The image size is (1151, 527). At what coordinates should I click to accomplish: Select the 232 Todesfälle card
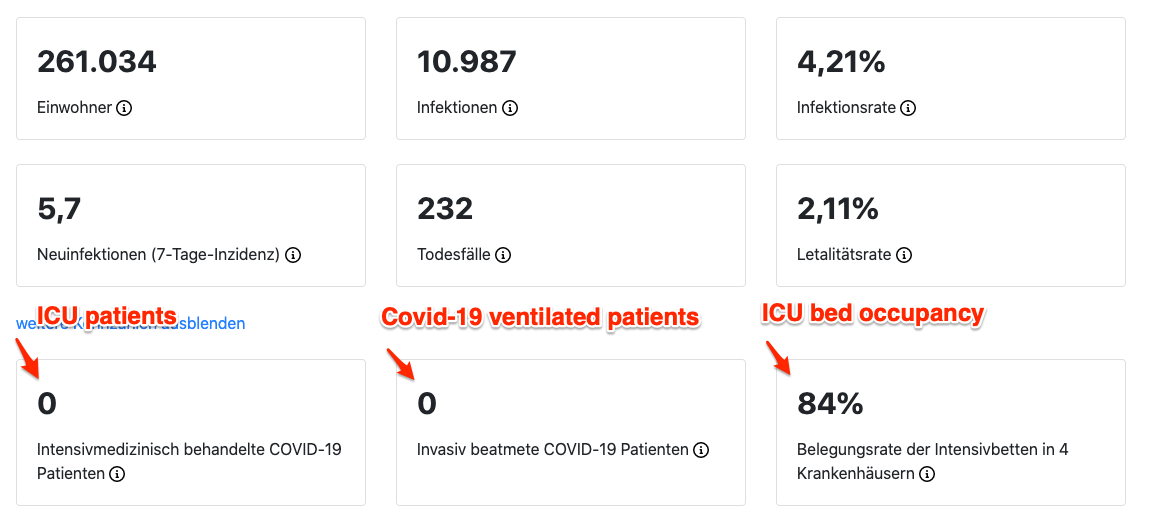coord(570,225)
